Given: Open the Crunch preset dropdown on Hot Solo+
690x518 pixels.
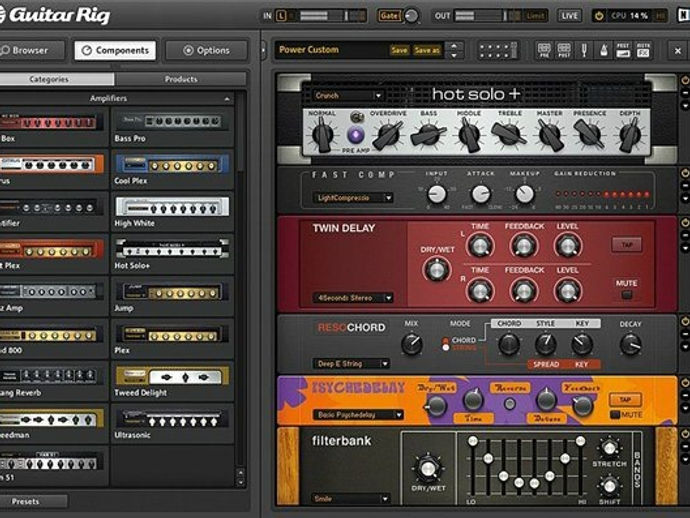Looking at the screenshot, I should click(348, 95).
